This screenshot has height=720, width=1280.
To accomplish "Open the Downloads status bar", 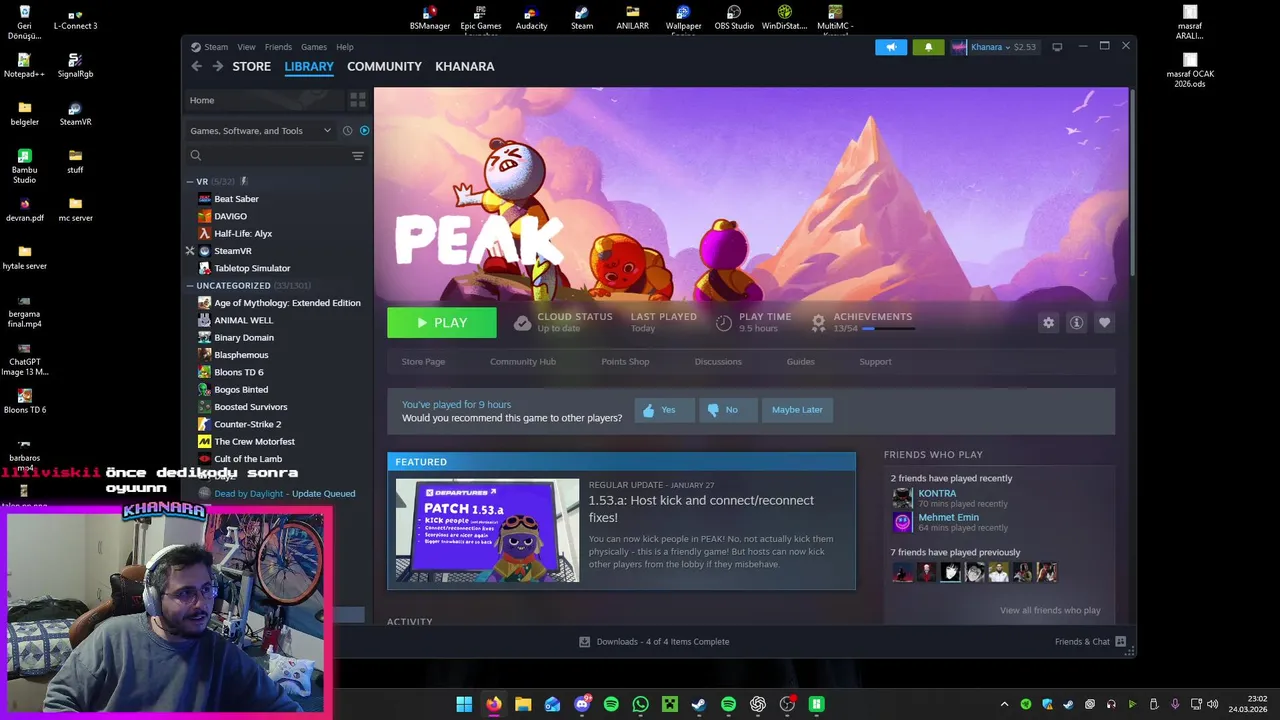I will point(654,642).
